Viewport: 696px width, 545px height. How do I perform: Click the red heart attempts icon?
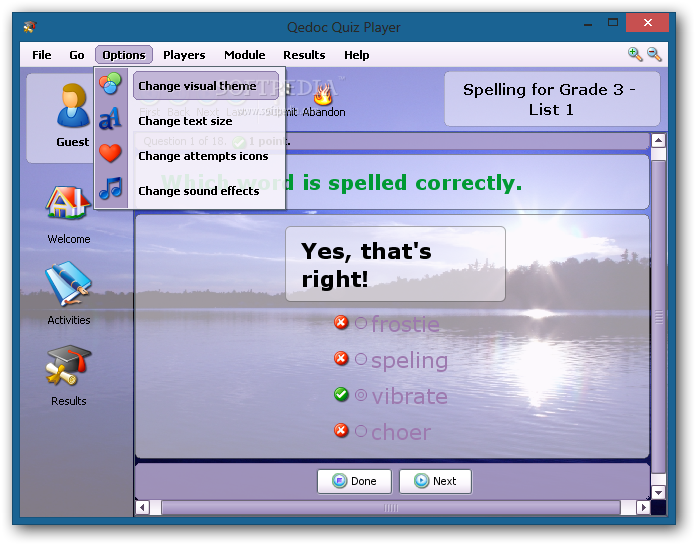coord(110,153)
